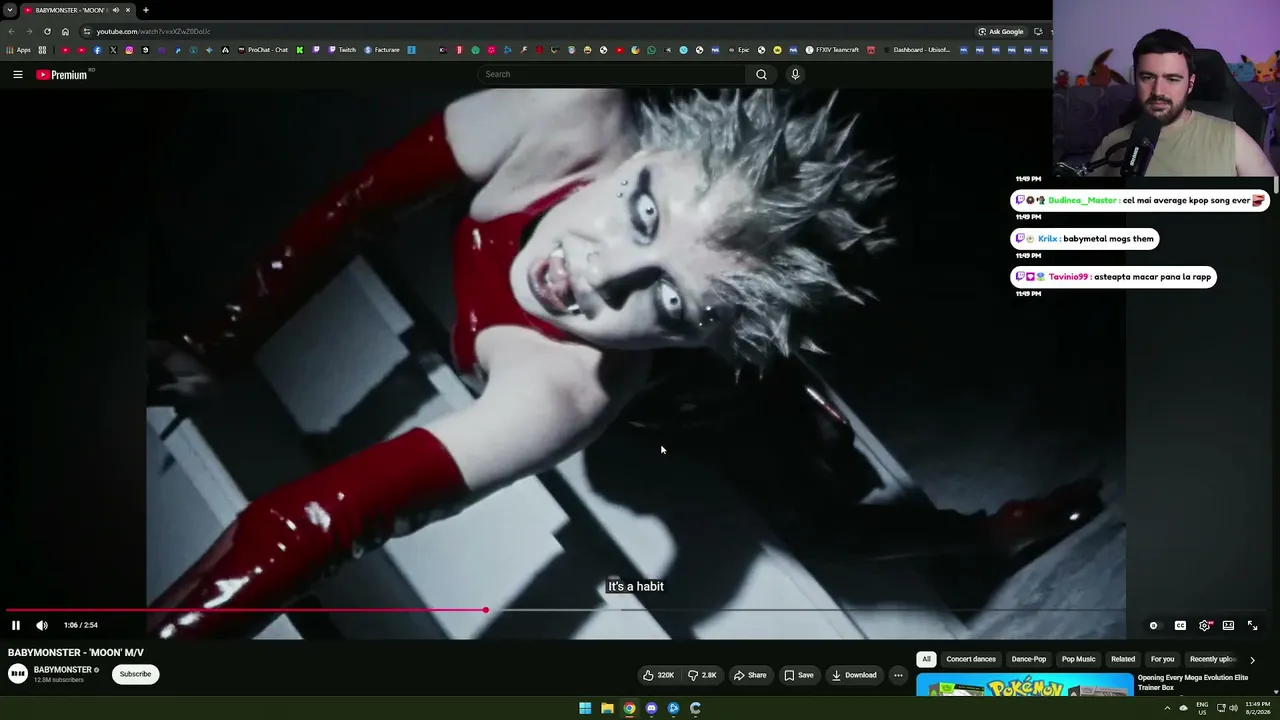
Task: Share the video
Action: click(x=750, y=675)
